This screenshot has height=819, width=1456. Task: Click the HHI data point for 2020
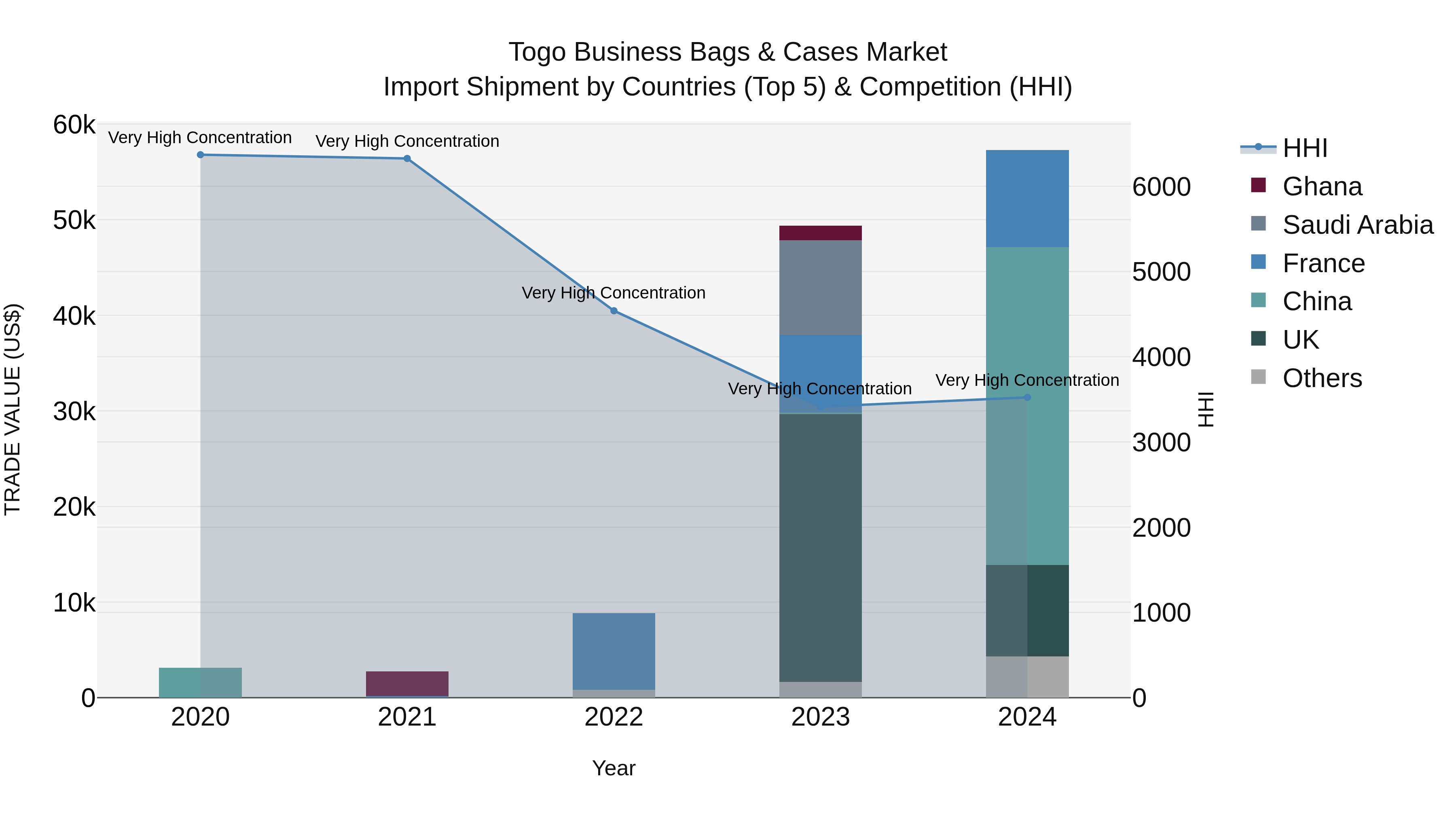coord(201,155)
